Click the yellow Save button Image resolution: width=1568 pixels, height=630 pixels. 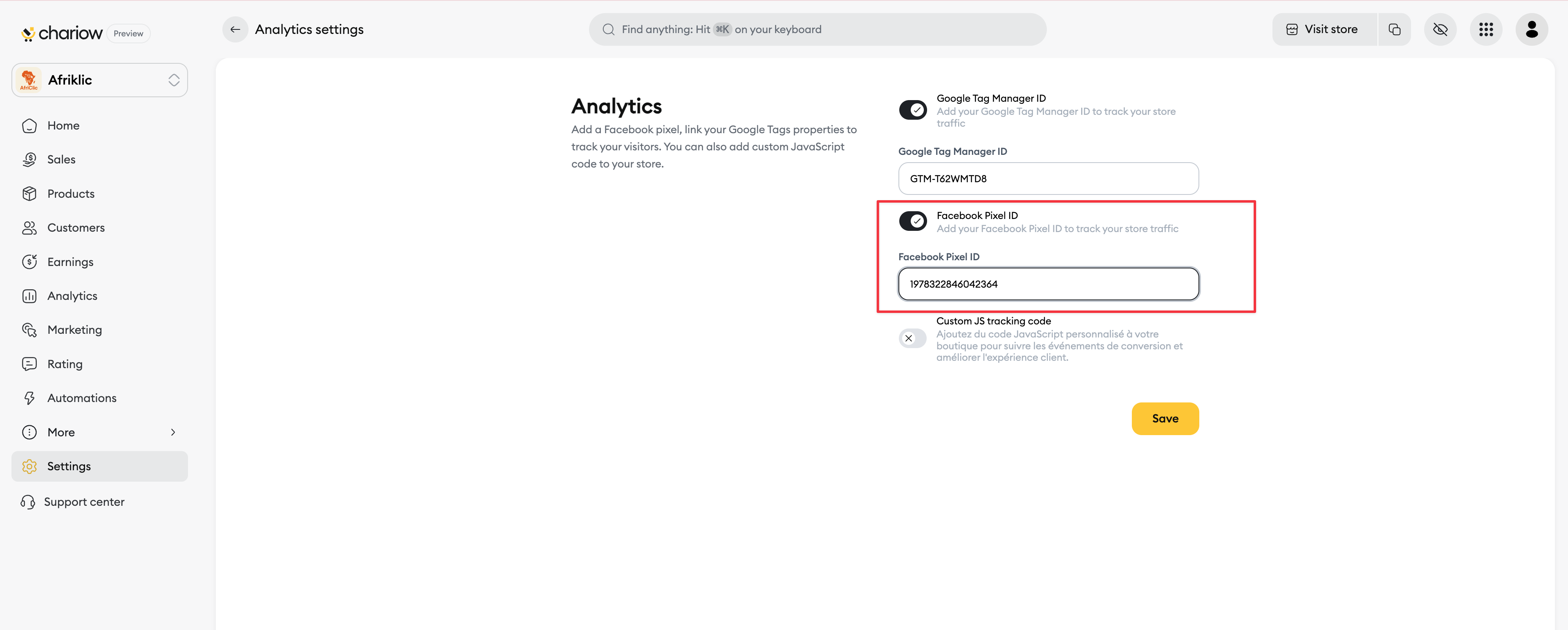tap(1165, 418)
